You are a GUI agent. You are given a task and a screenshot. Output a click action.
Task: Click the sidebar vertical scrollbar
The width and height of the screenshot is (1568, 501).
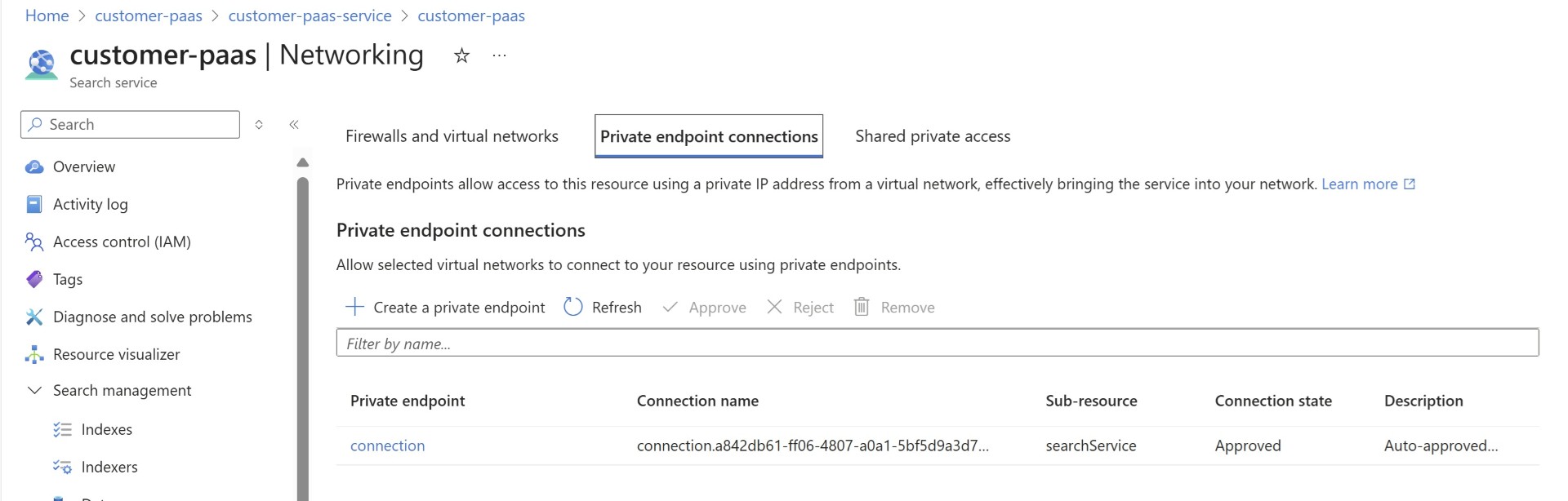coord(303,339)
